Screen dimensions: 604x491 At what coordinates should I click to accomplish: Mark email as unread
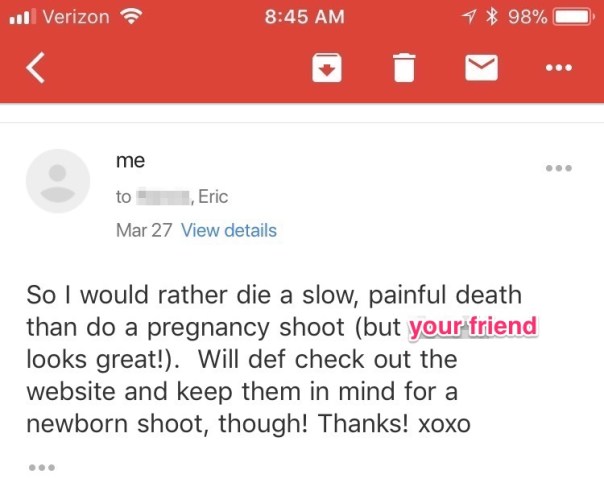tap(482, 68)
